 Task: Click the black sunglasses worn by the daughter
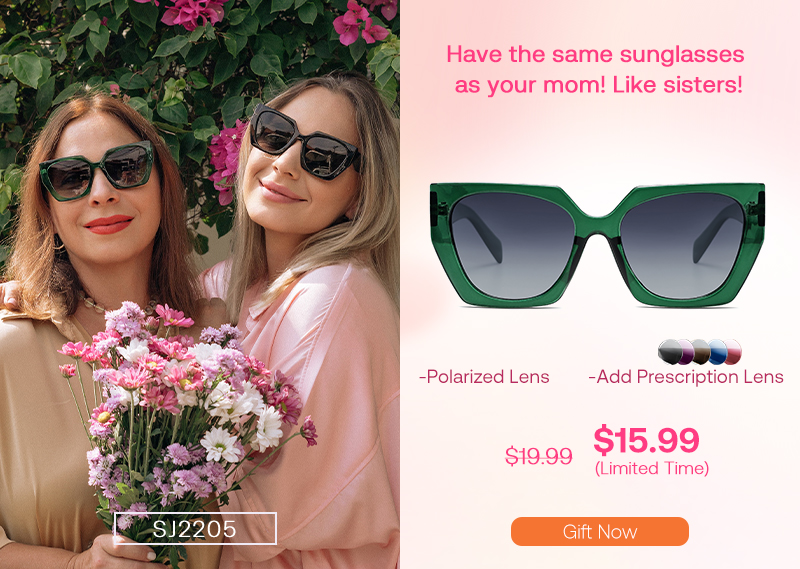305,142
